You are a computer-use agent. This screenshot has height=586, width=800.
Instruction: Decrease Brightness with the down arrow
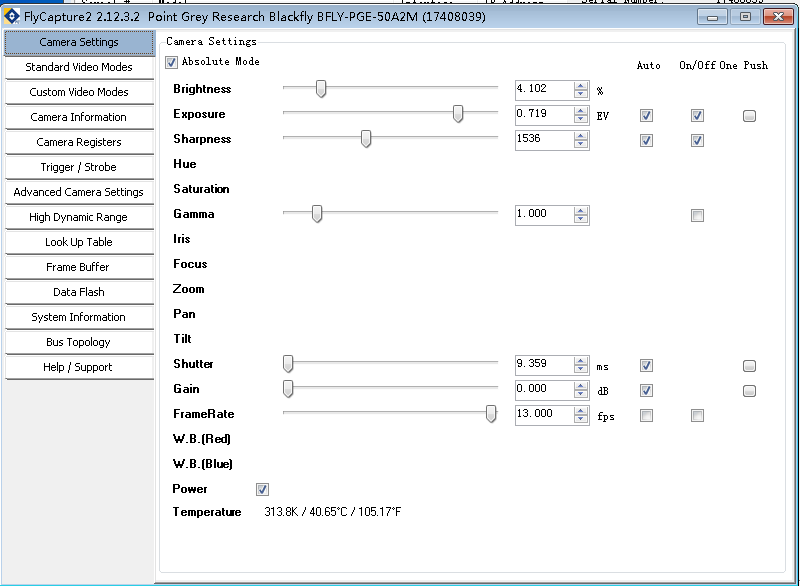(x=581, y=94)
